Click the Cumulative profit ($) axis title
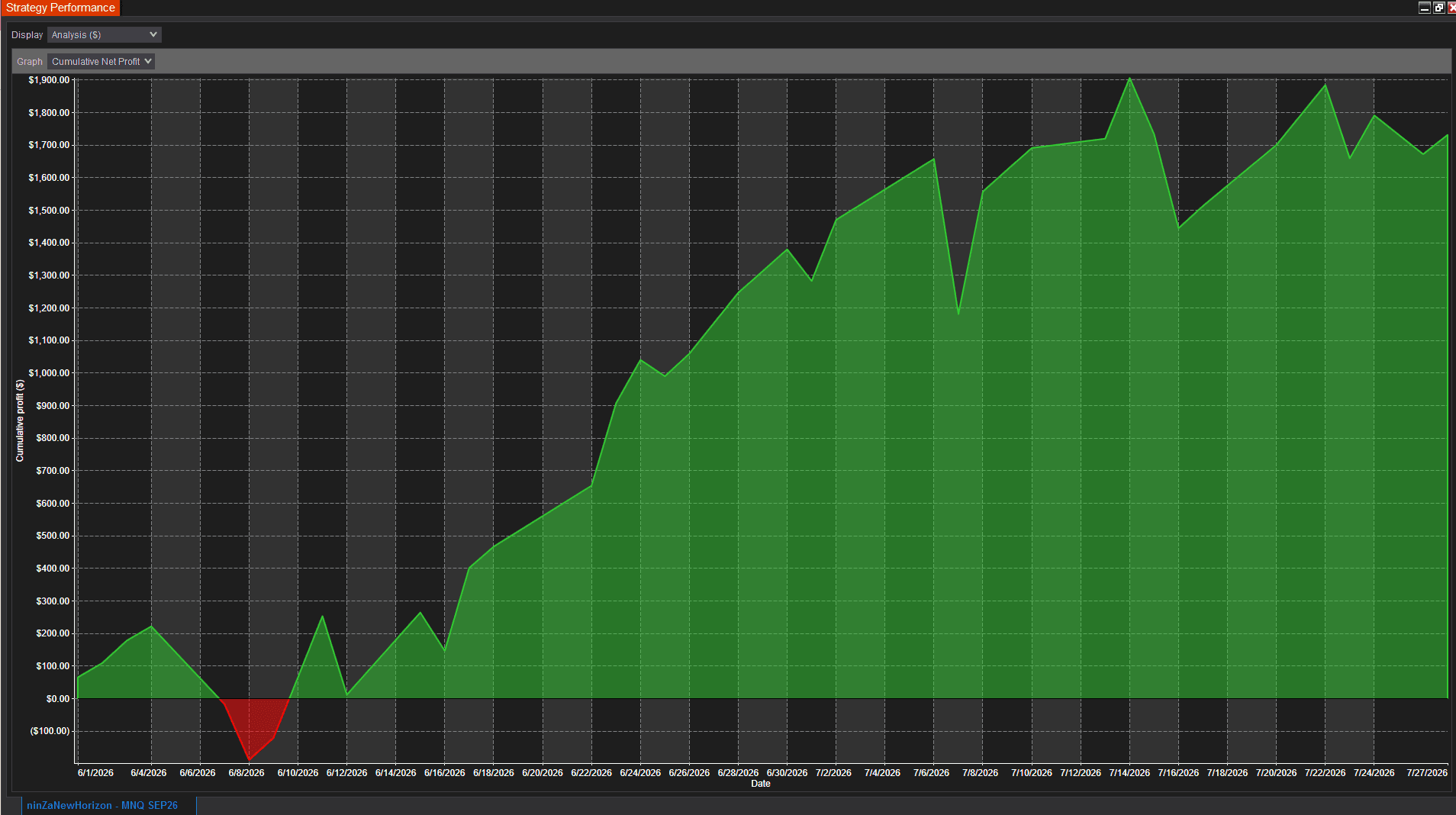 click(x=20, y=420)
